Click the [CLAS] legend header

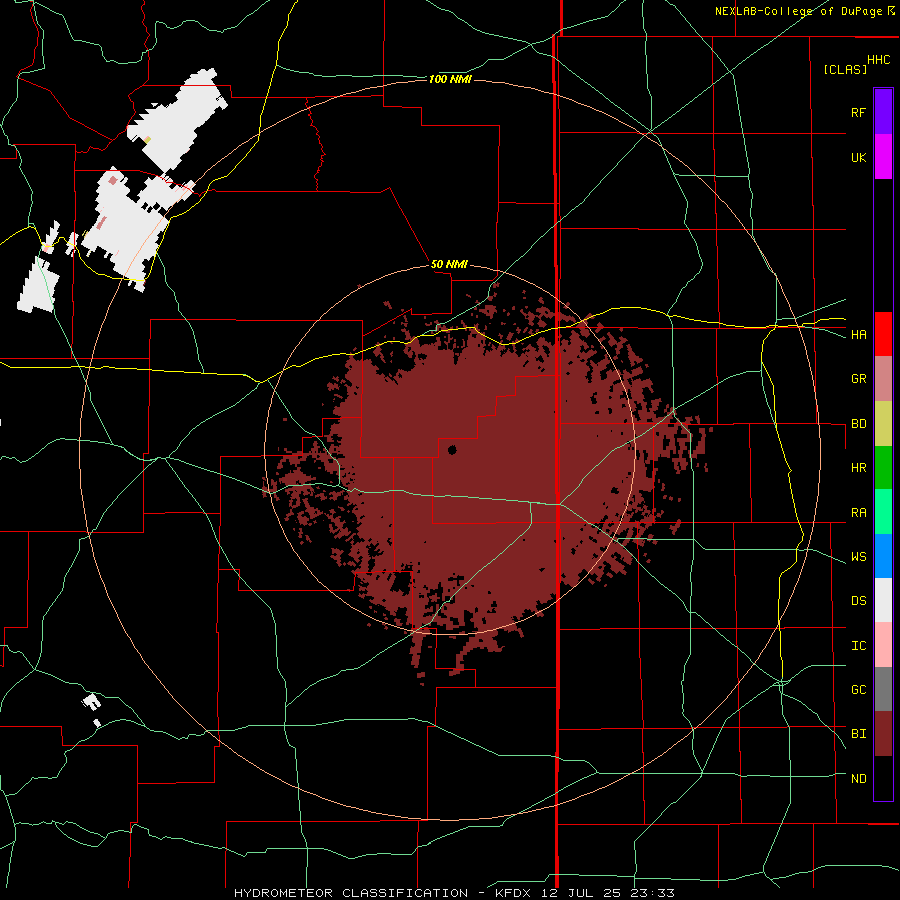845,69
